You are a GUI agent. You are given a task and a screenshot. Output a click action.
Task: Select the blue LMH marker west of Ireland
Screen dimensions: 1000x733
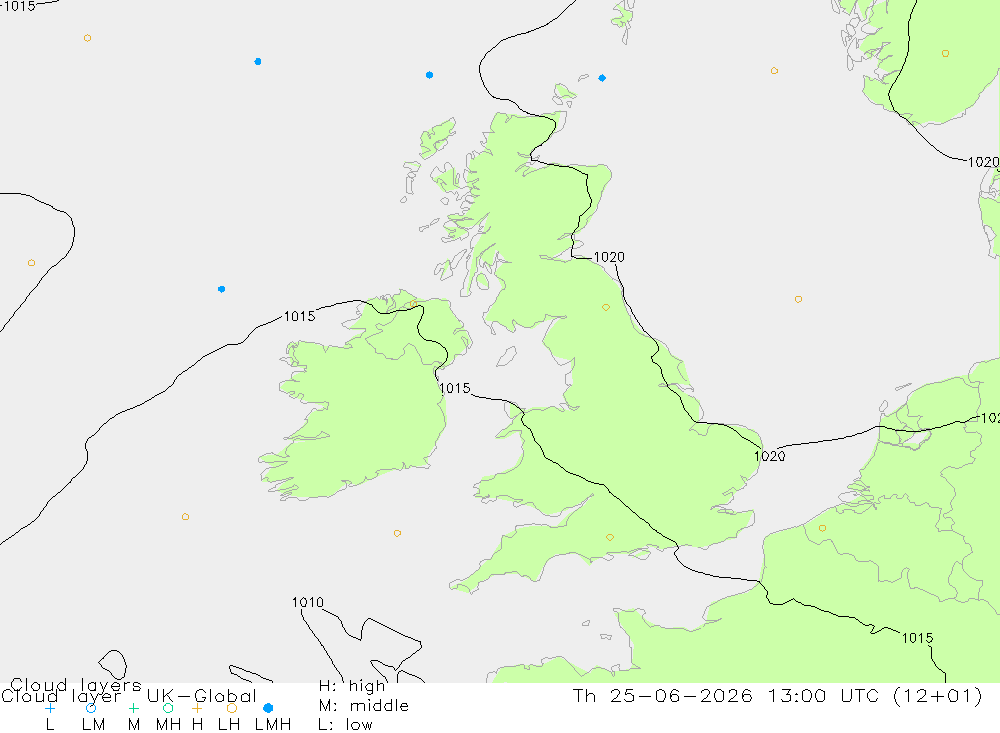click(221, 289)
